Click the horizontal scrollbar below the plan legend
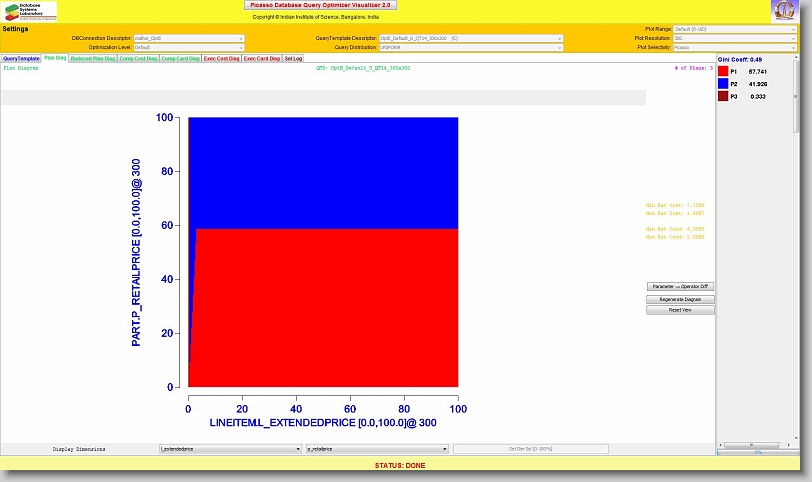Viewport: 812px width, 482px height. [757, 445]
